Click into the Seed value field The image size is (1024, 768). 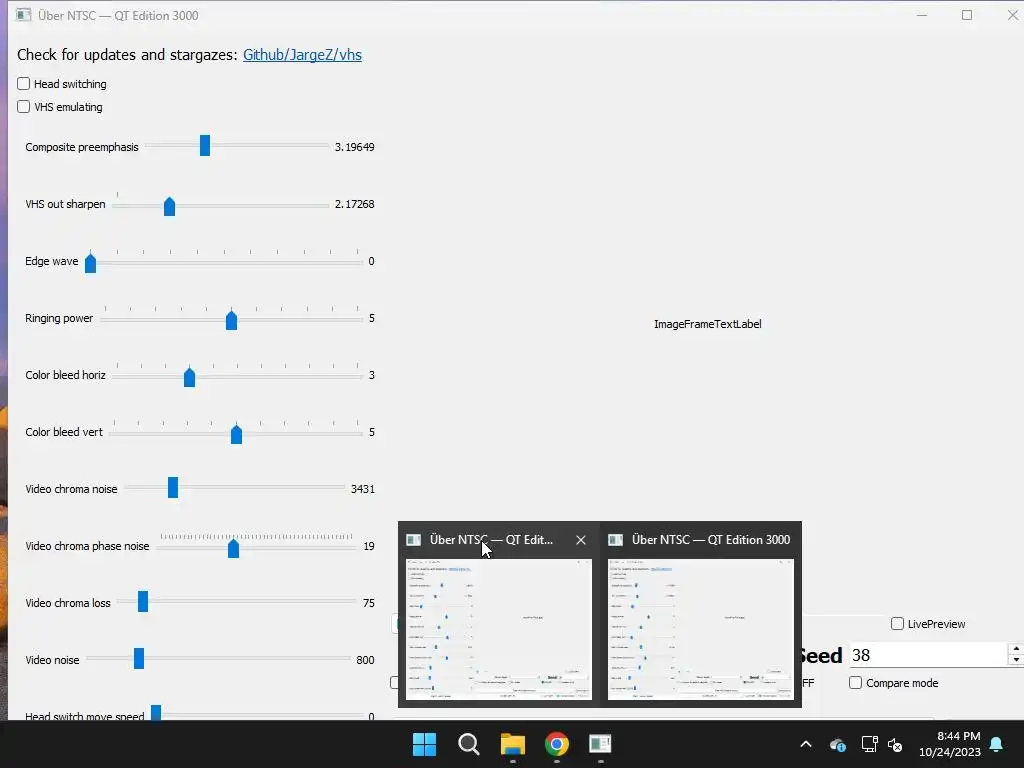pyautogui.click(x=927, y=655)
